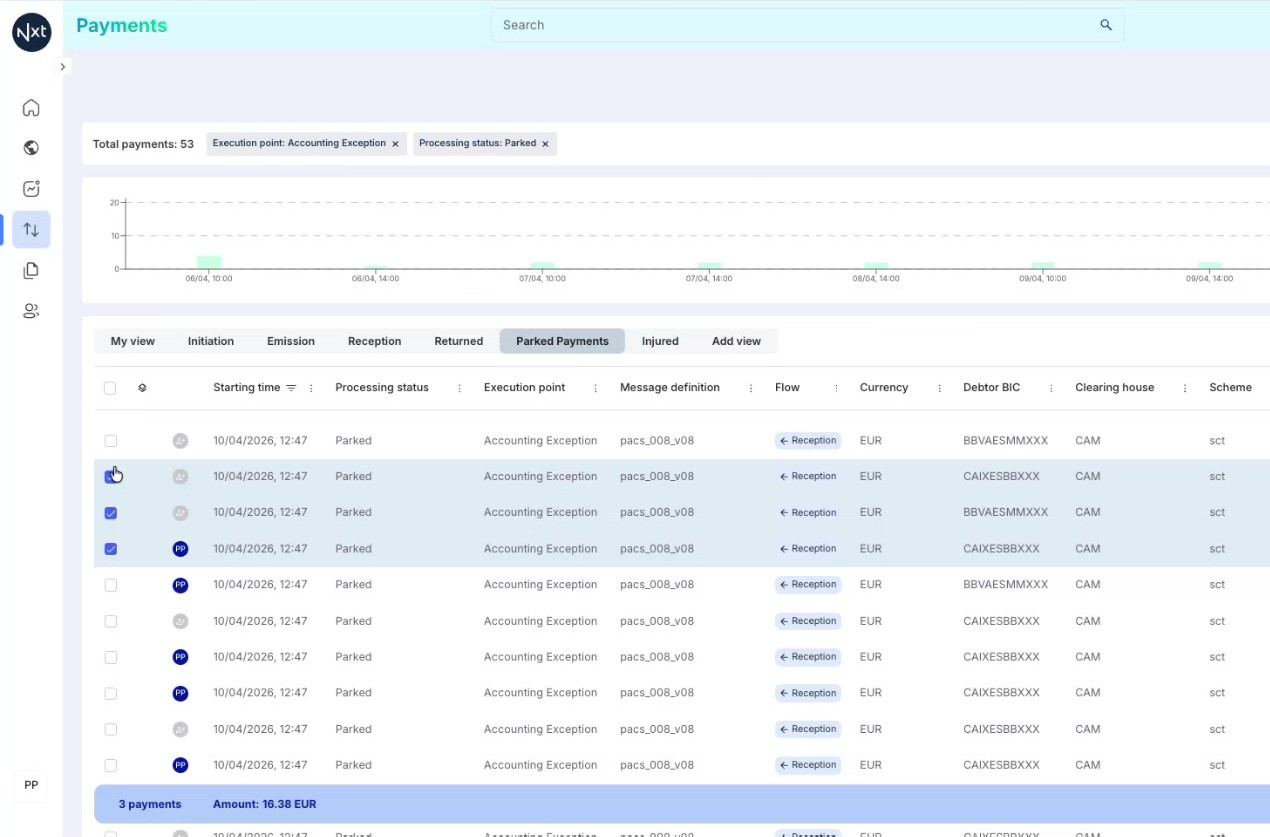The width and height of the screenshot is (1270, 837).
Task: Click the Execution point column header
Action: coord(524,388)
